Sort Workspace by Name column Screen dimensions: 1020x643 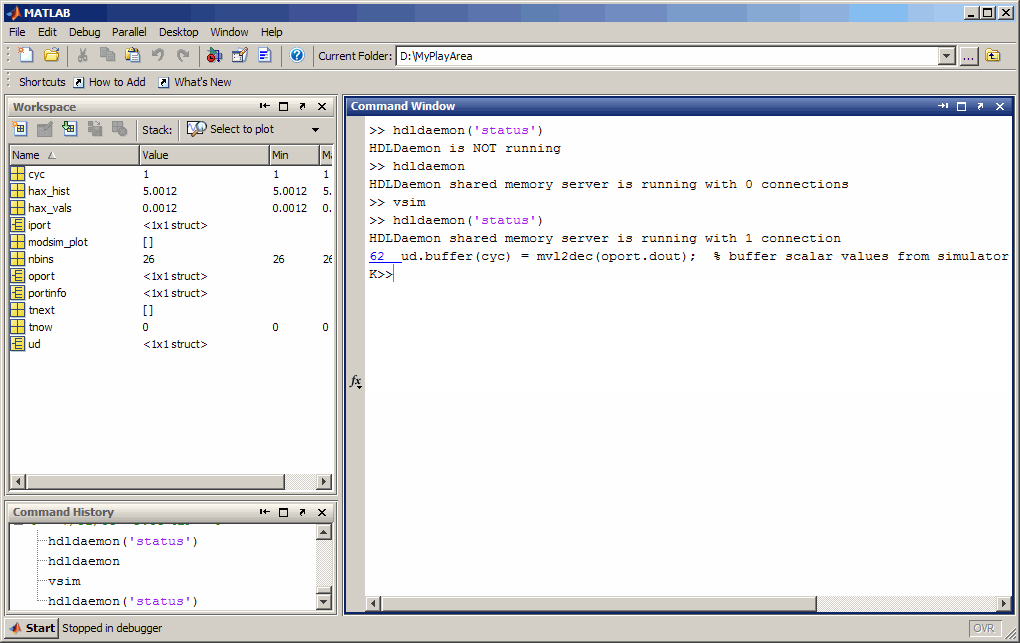(74, 155)
